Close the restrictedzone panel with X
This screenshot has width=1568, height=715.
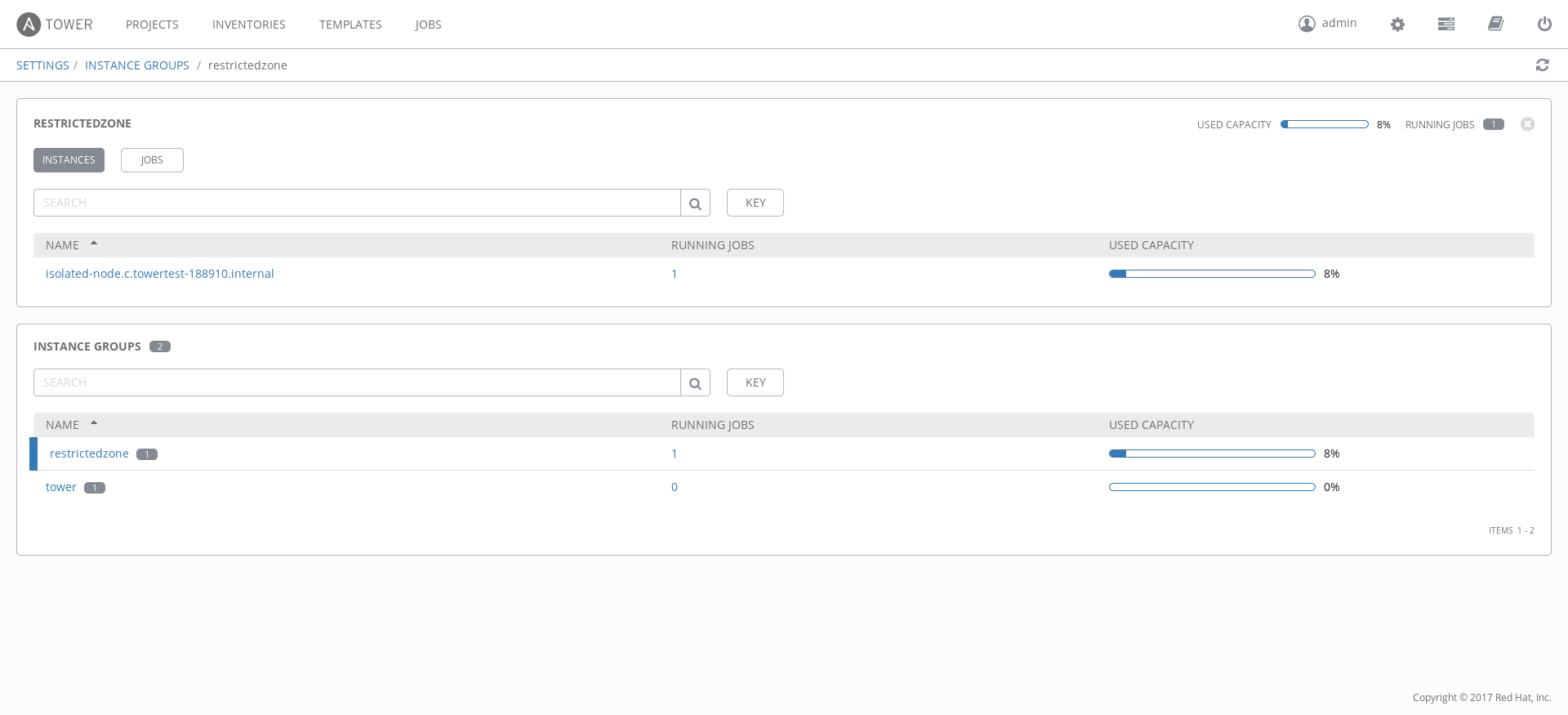pyautogui.click(x=1527, y=124)
